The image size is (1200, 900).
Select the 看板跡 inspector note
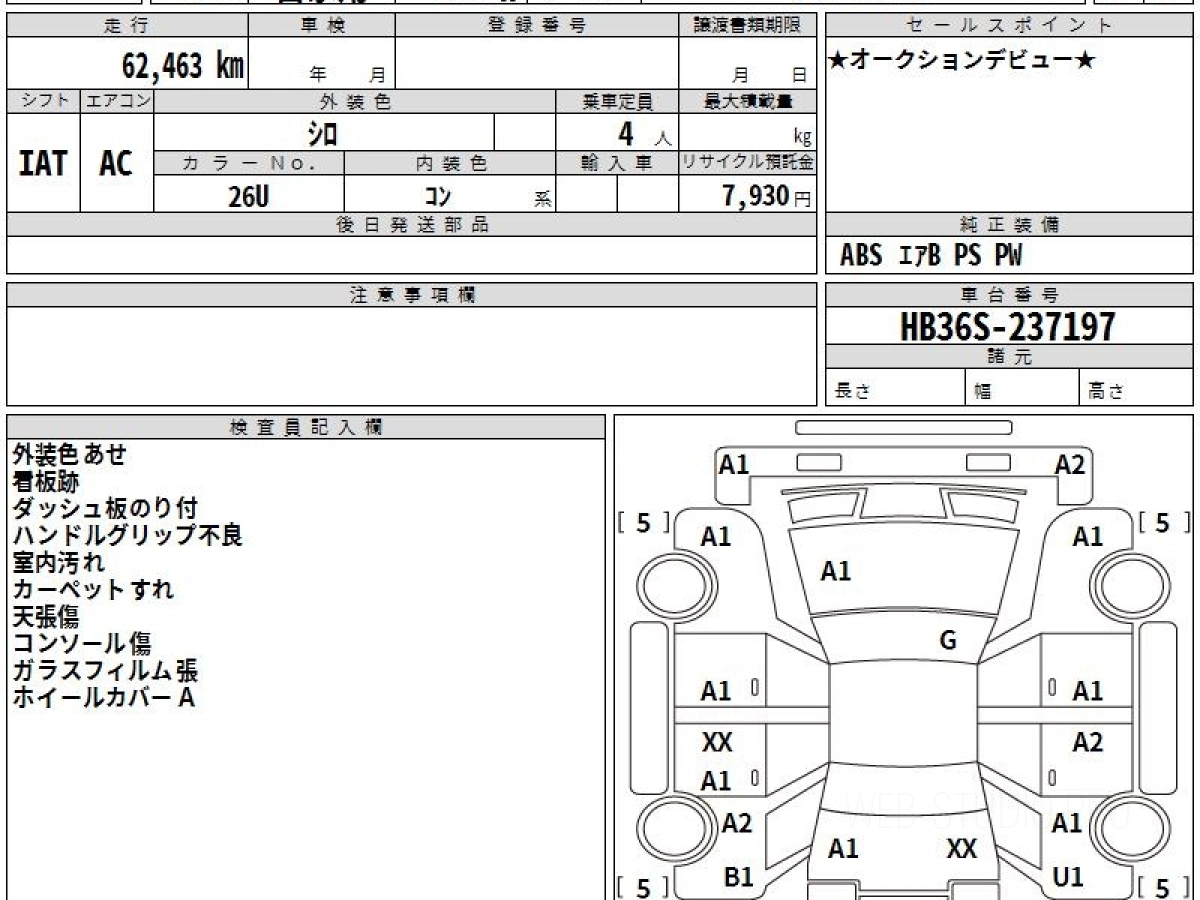(x=46, y=482)
